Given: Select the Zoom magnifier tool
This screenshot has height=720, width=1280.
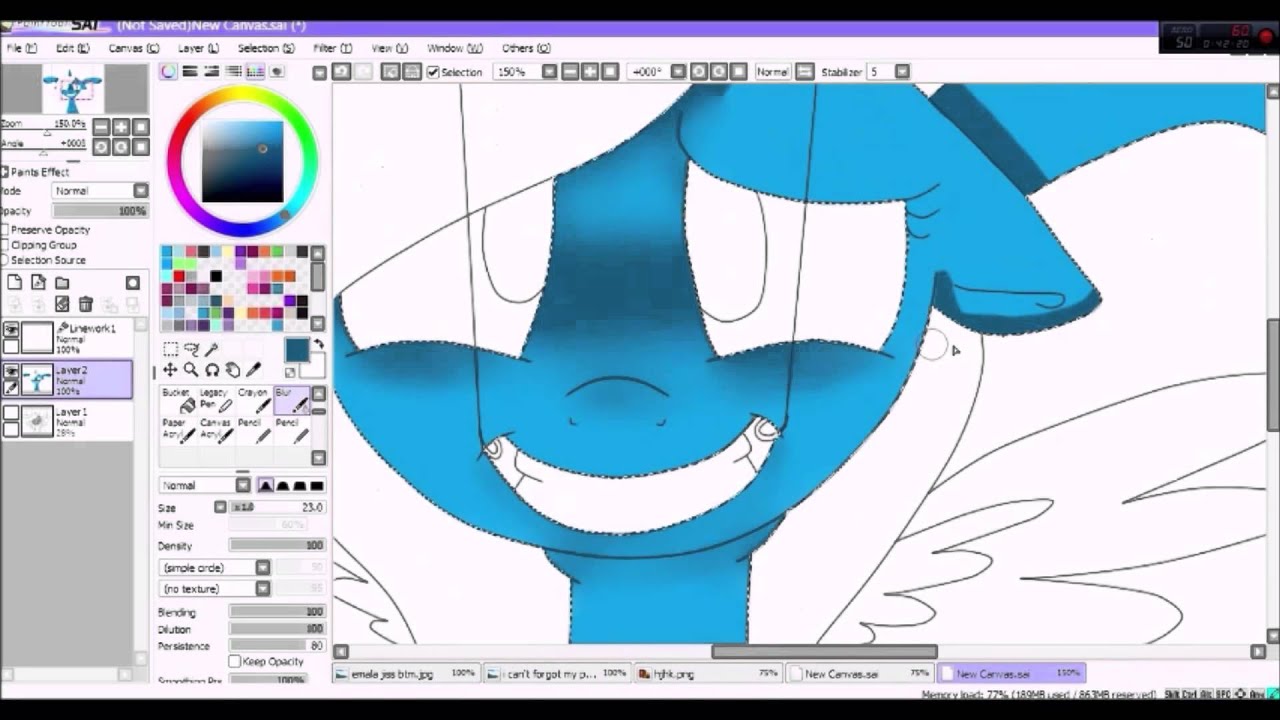Looking at the screenshot, I should pos(191,370).
